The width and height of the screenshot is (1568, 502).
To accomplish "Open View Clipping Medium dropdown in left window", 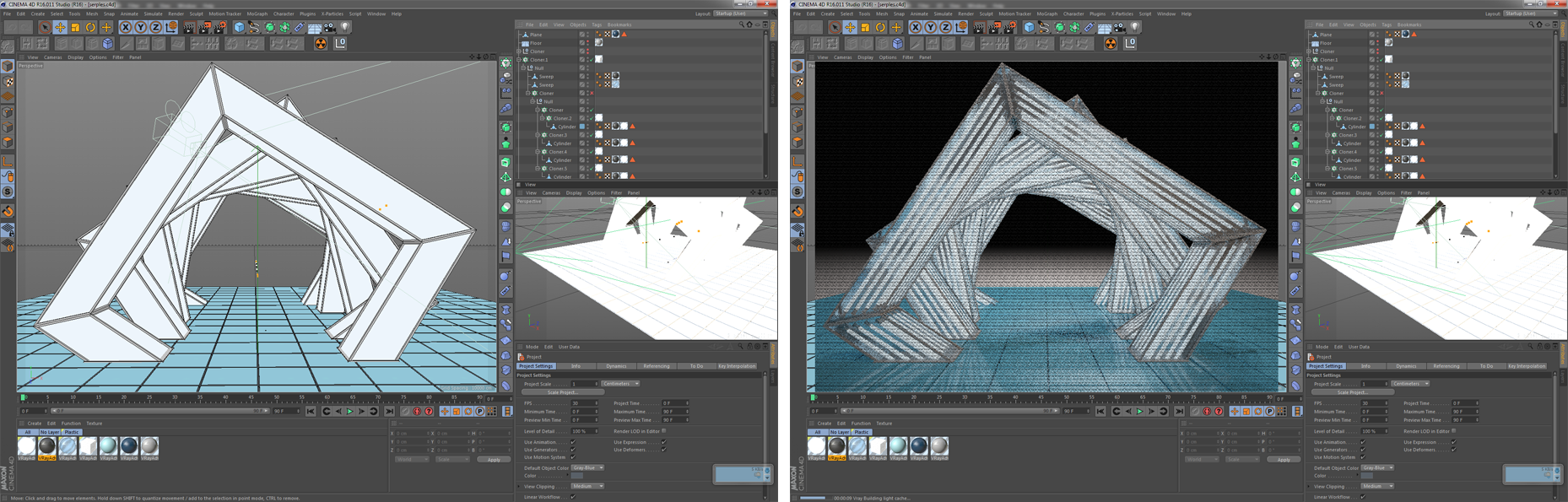I will point(587,486).
